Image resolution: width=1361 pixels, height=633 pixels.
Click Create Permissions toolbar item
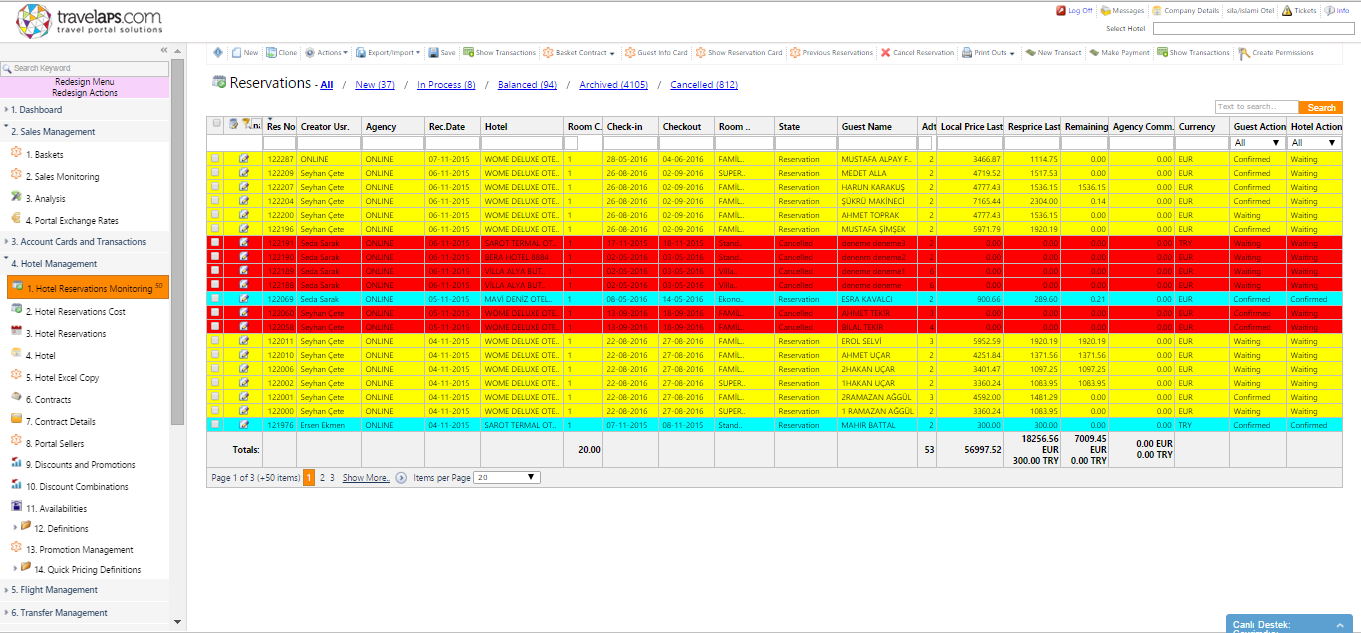tap(1275, 53)
